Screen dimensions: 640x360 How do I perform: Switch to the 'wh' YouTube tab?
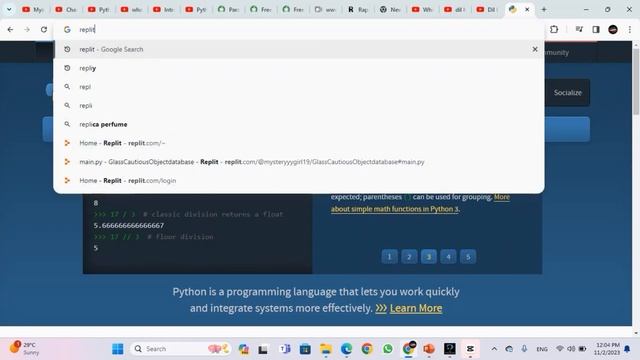(131, 9)
